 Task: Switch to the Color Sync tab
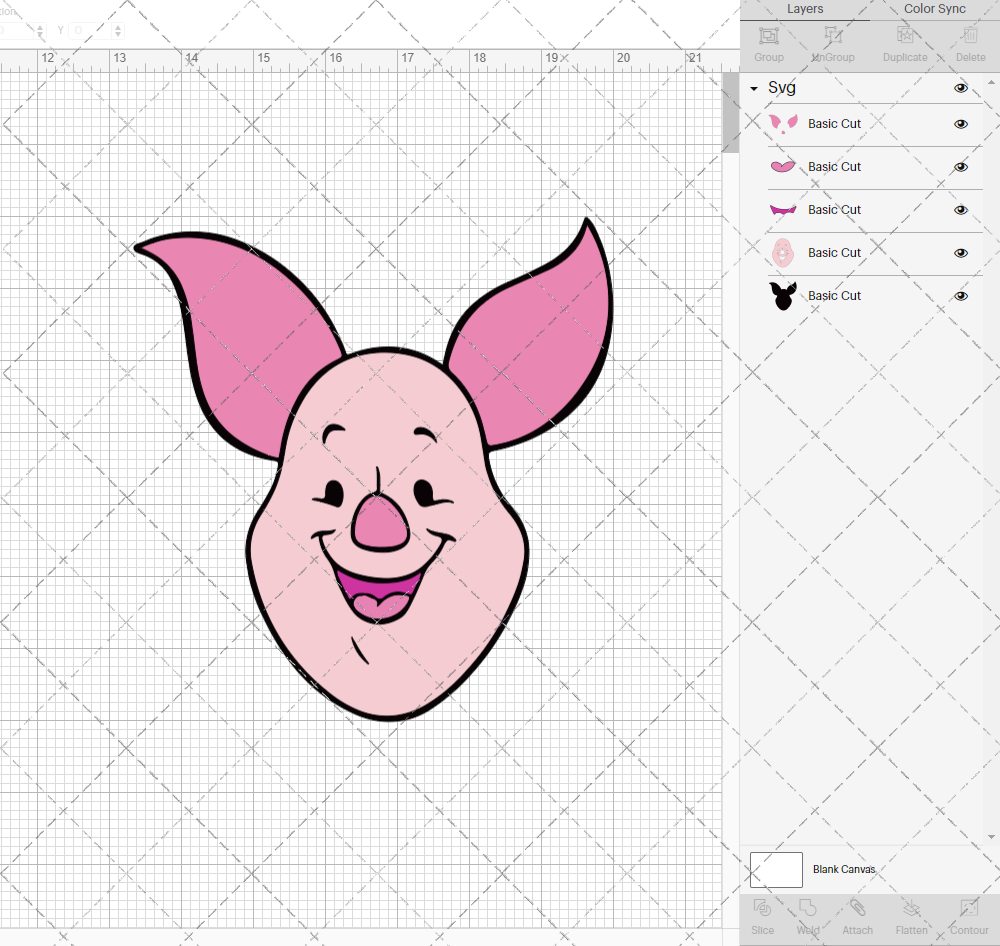coord(934,9)
